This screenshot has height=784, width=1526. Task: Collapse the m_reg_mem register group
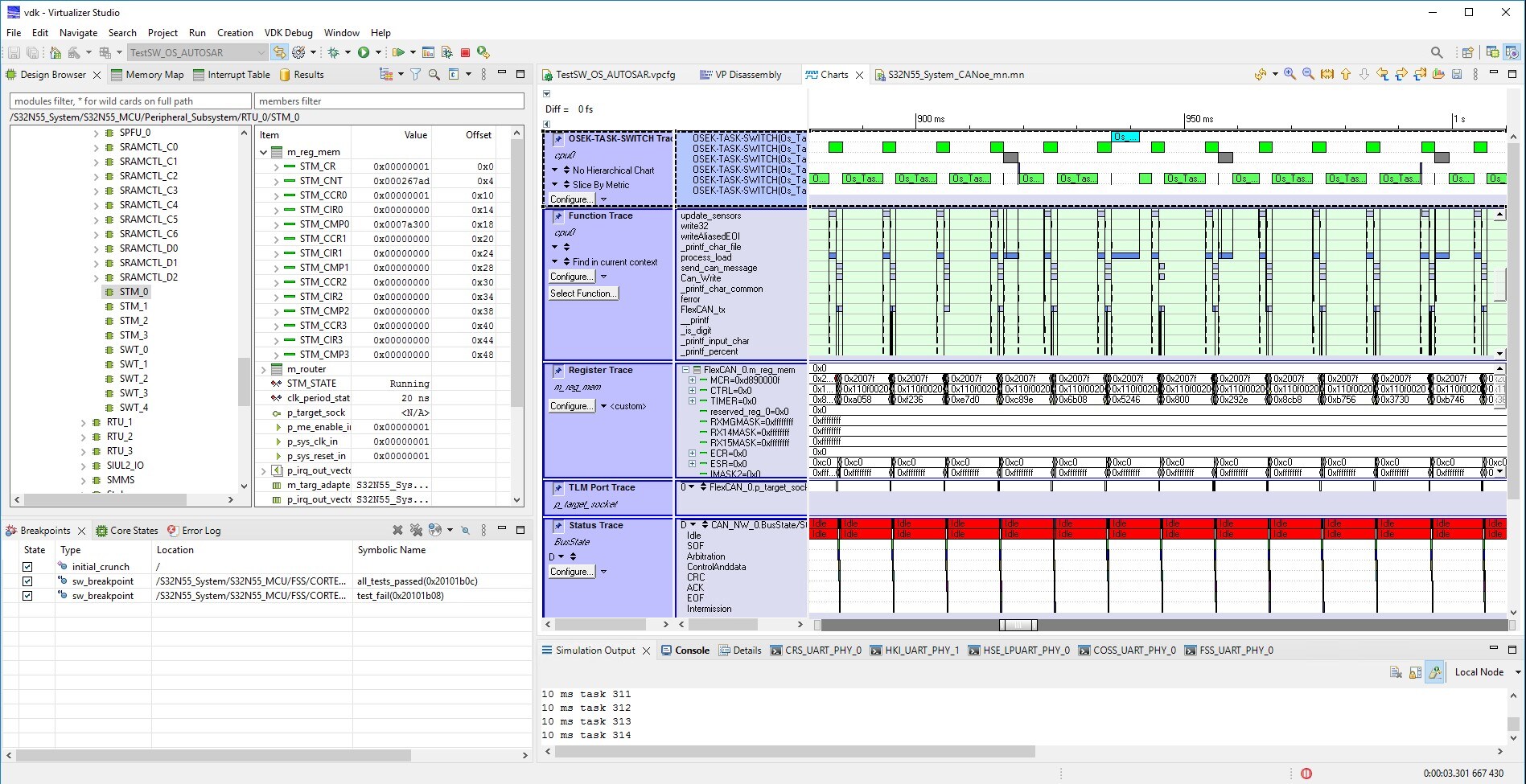coord(264,152)
